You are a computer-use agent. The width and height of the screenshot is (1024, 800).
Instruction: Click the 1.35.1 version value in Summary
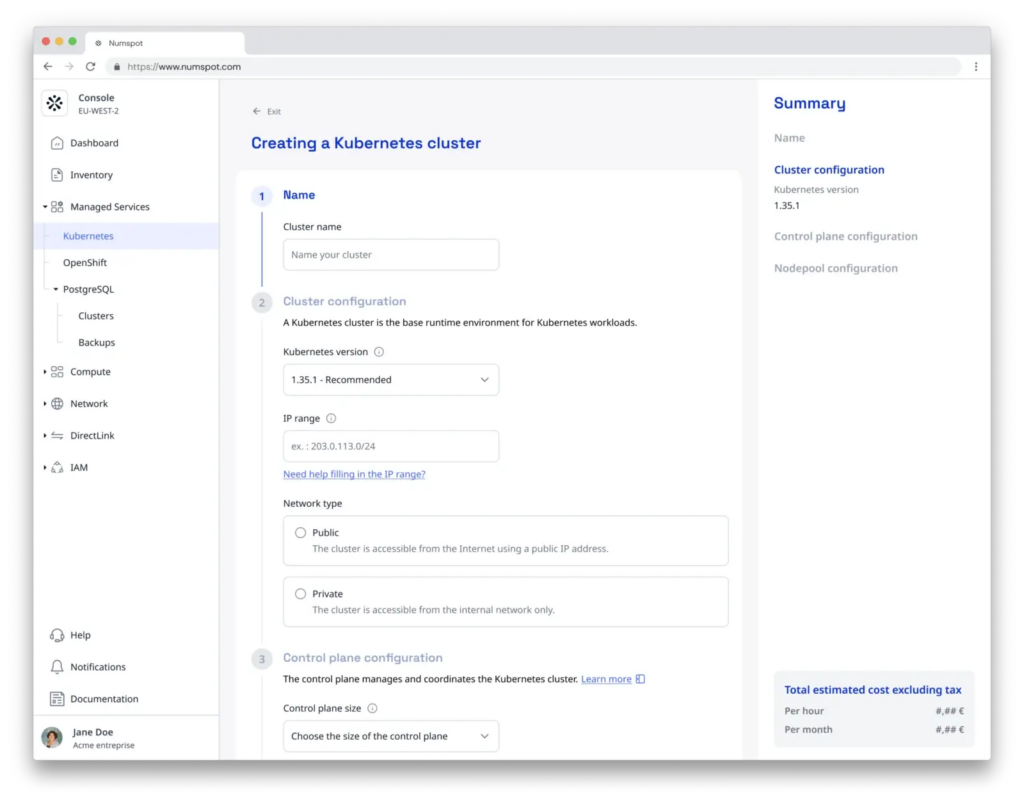(786, 206)
